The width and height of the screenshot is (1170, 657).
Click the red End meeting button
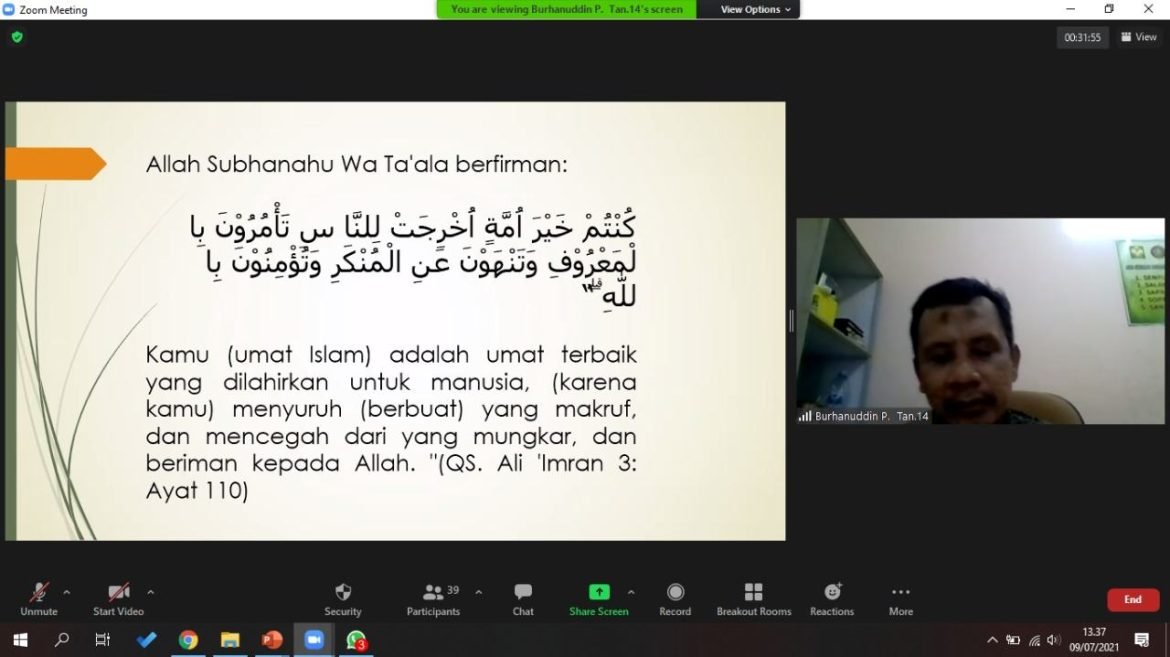coord(1132,600)
